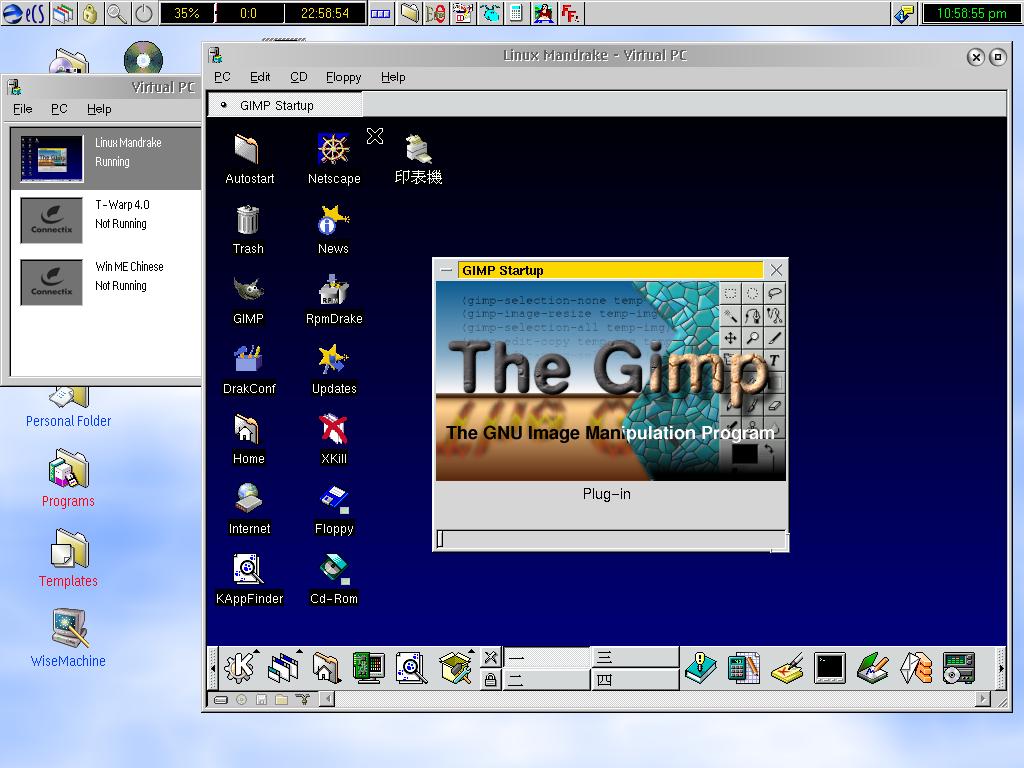Open the CD menu in Linux Mandrake window

298,77
